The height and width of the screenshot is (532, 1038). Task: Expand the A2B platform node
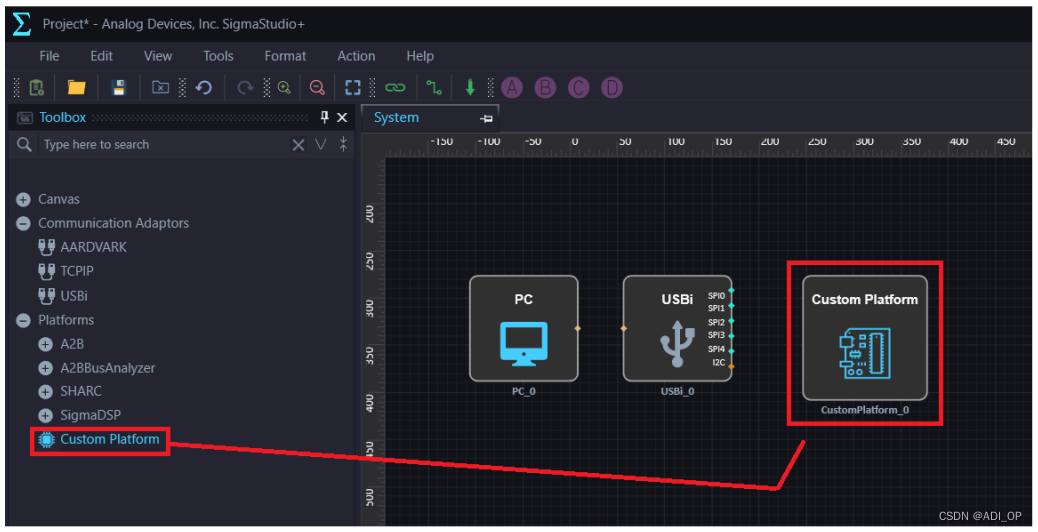click(45, 344)
